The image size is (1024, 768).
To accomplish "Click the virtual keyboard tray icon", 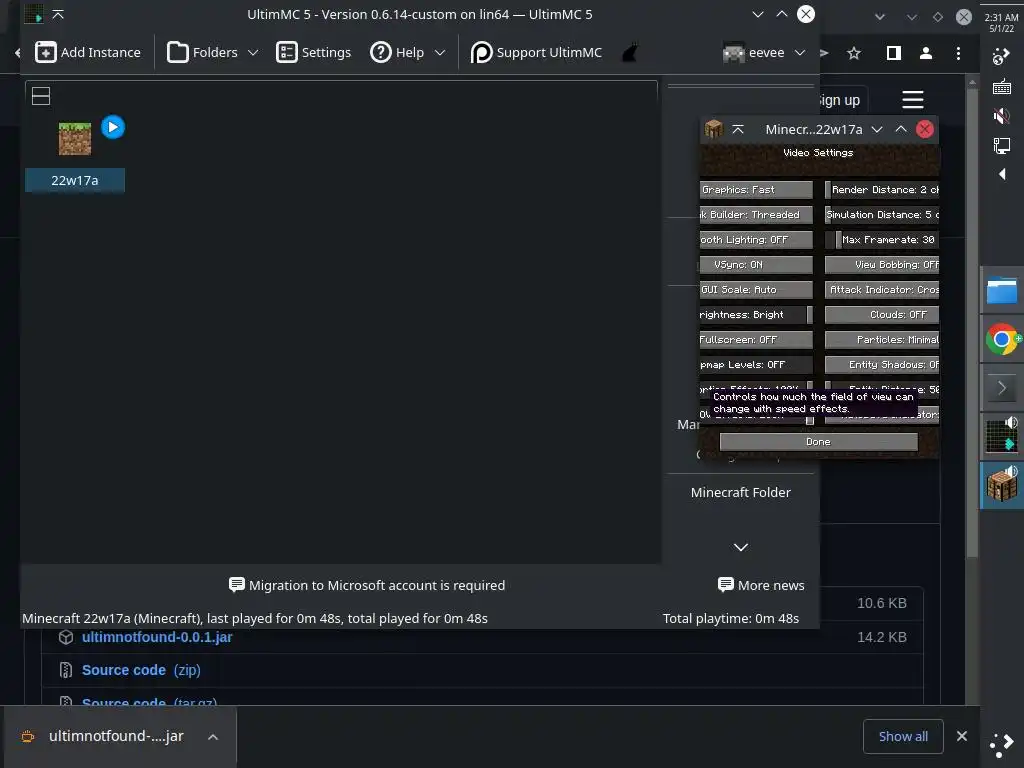I will 1002,86.
